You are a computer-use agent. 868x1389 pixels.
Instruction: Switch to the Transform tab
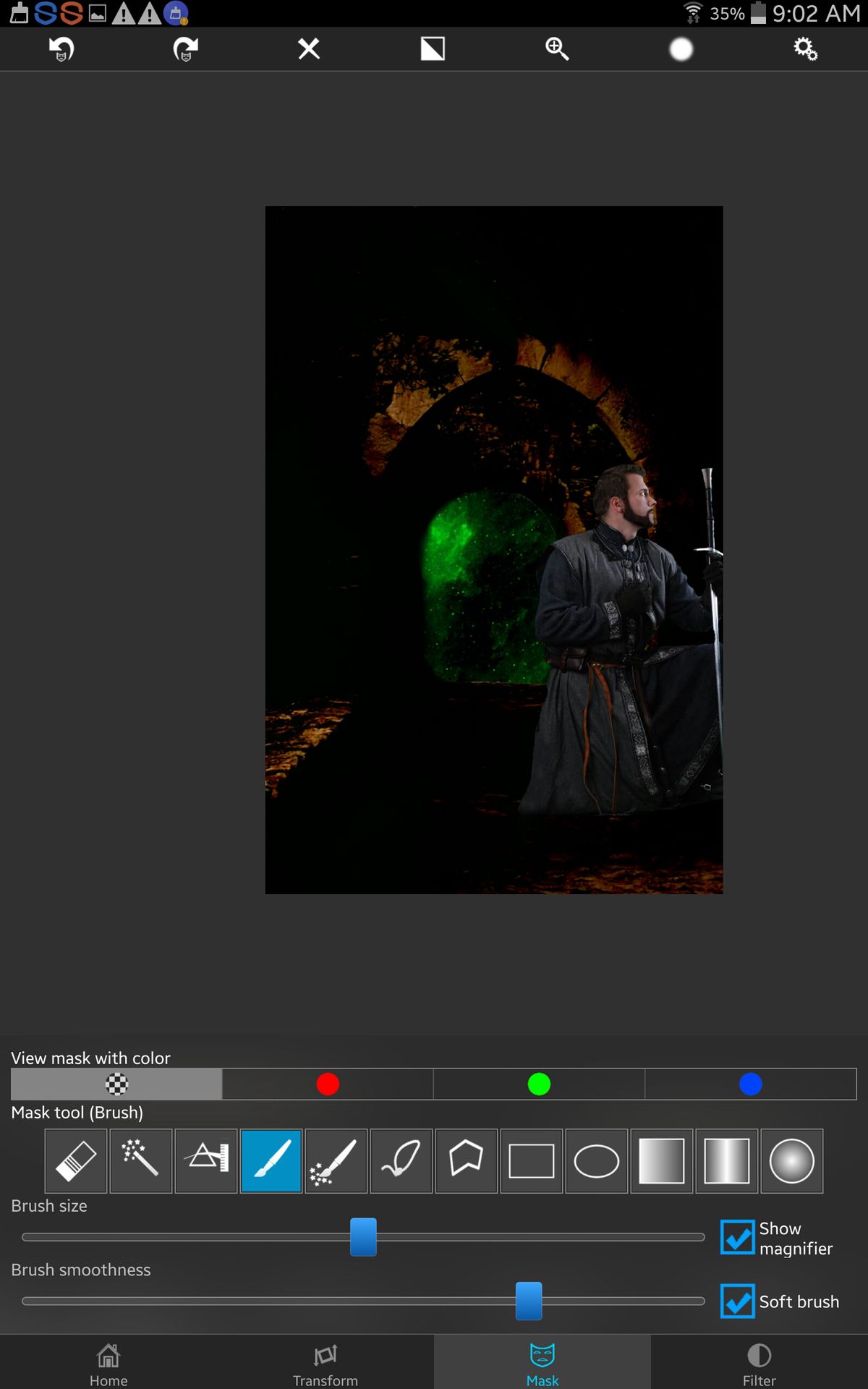coord(325,1362)
